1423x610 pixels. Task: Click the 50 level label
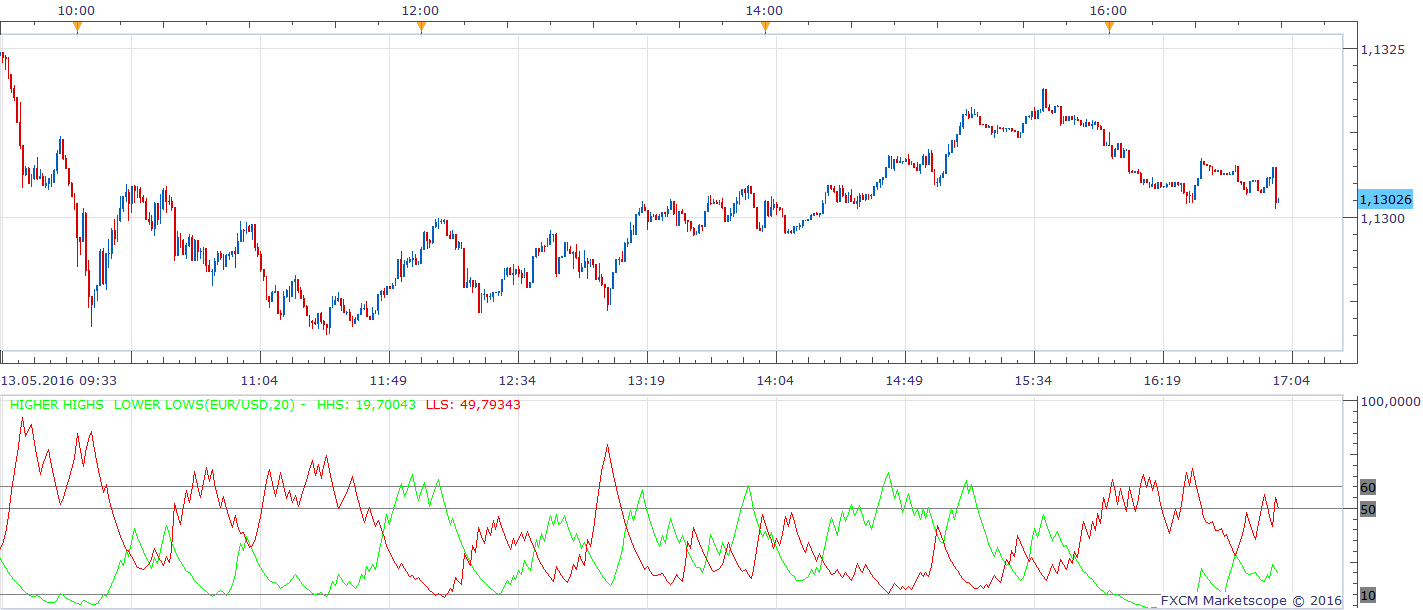1368,509
